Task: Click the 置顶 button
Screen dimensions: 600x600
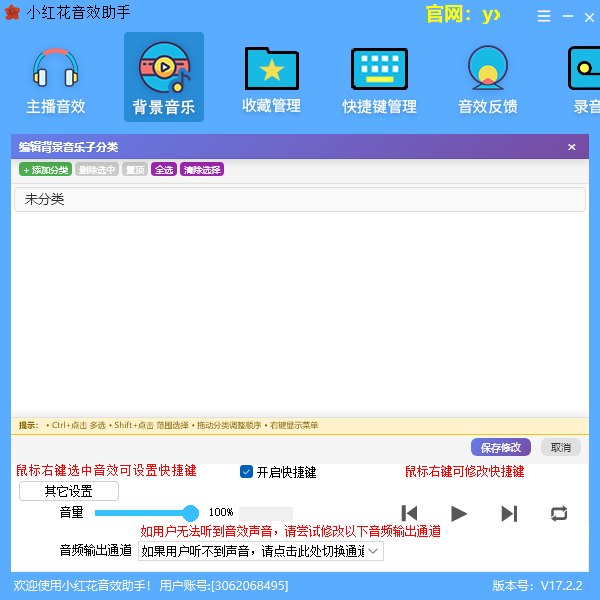Action: coord(135,170)
